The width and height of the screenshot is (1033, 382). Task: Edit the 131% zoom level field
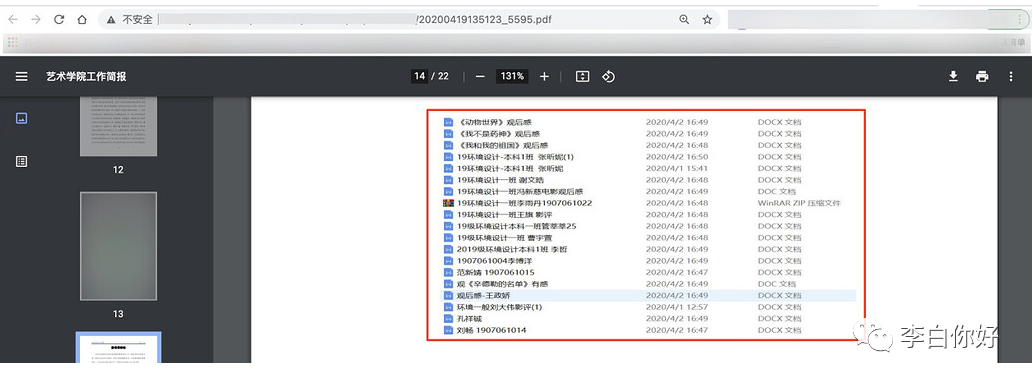(x=512, y=76)
